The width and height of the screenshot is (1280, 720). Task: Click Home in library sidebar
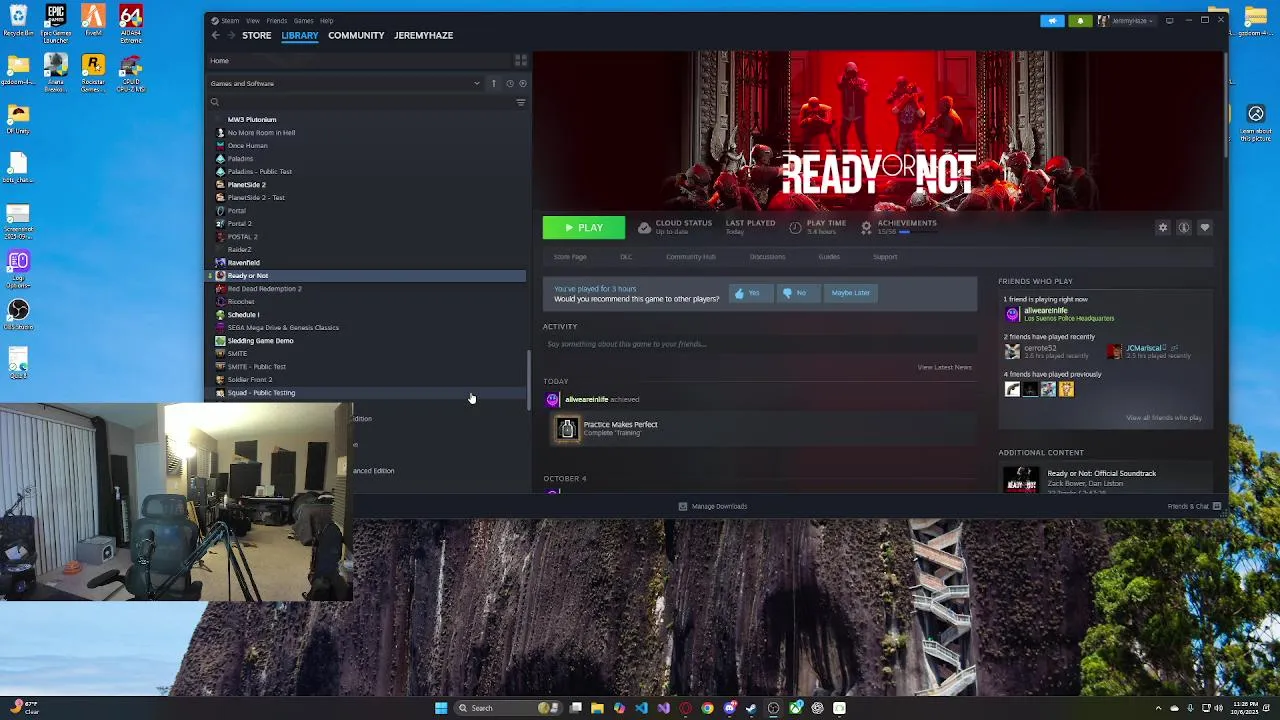pyautogui.click(x=219, y=61)
